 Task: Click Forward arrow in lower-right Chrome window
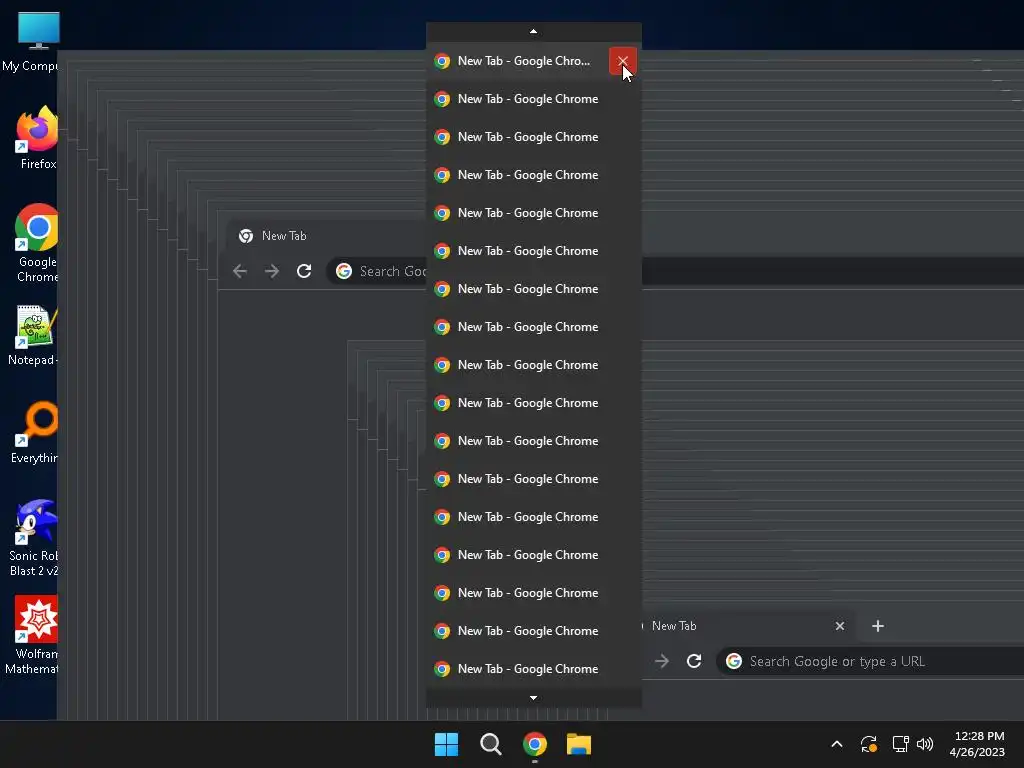[x=662, y=661]
